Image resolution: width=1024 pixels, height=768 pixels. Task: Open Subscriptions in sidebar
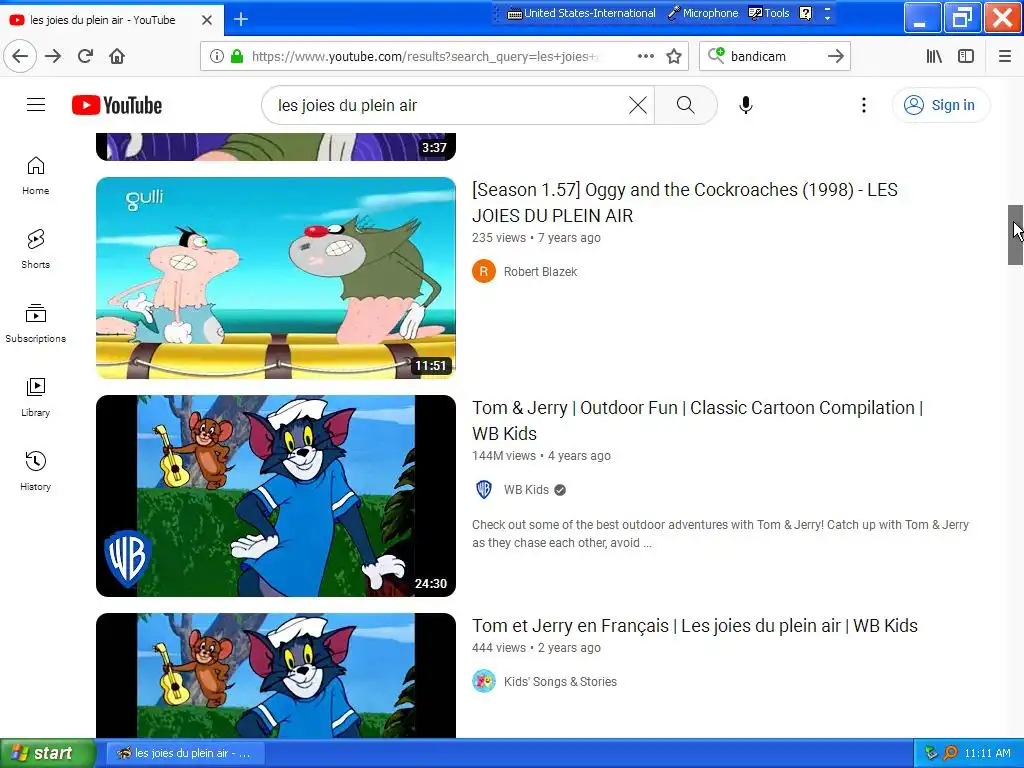pos(36,323)
